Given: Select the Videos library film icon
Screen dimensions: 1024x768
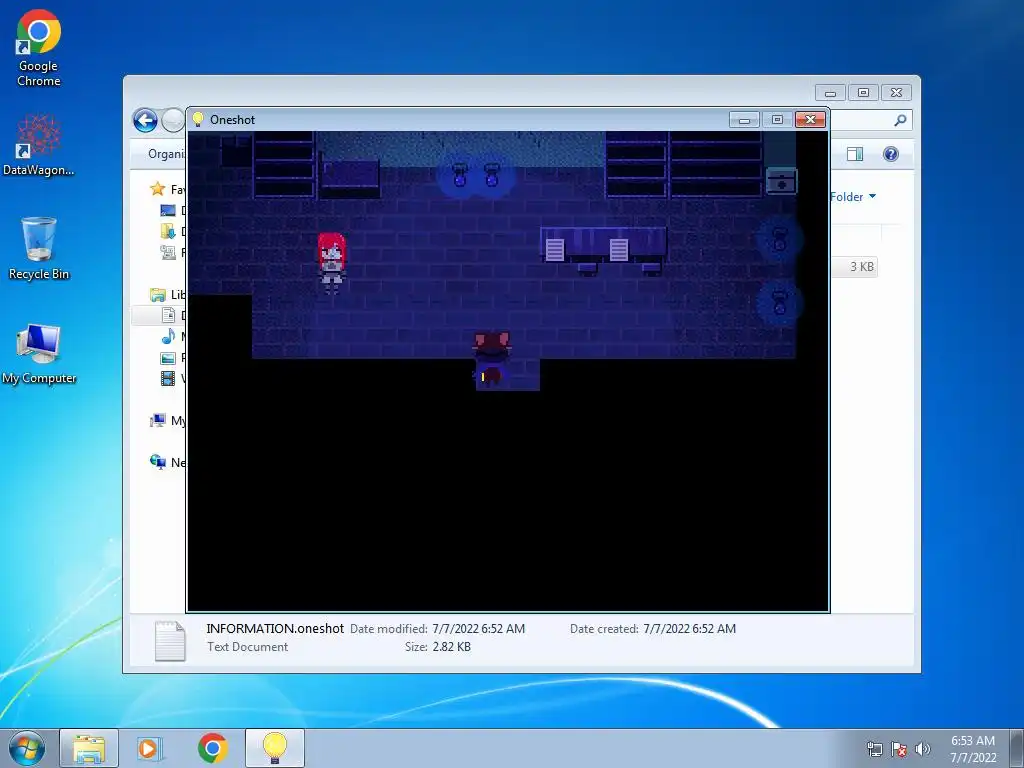Looking at the screenshot, I should [168, 378].
